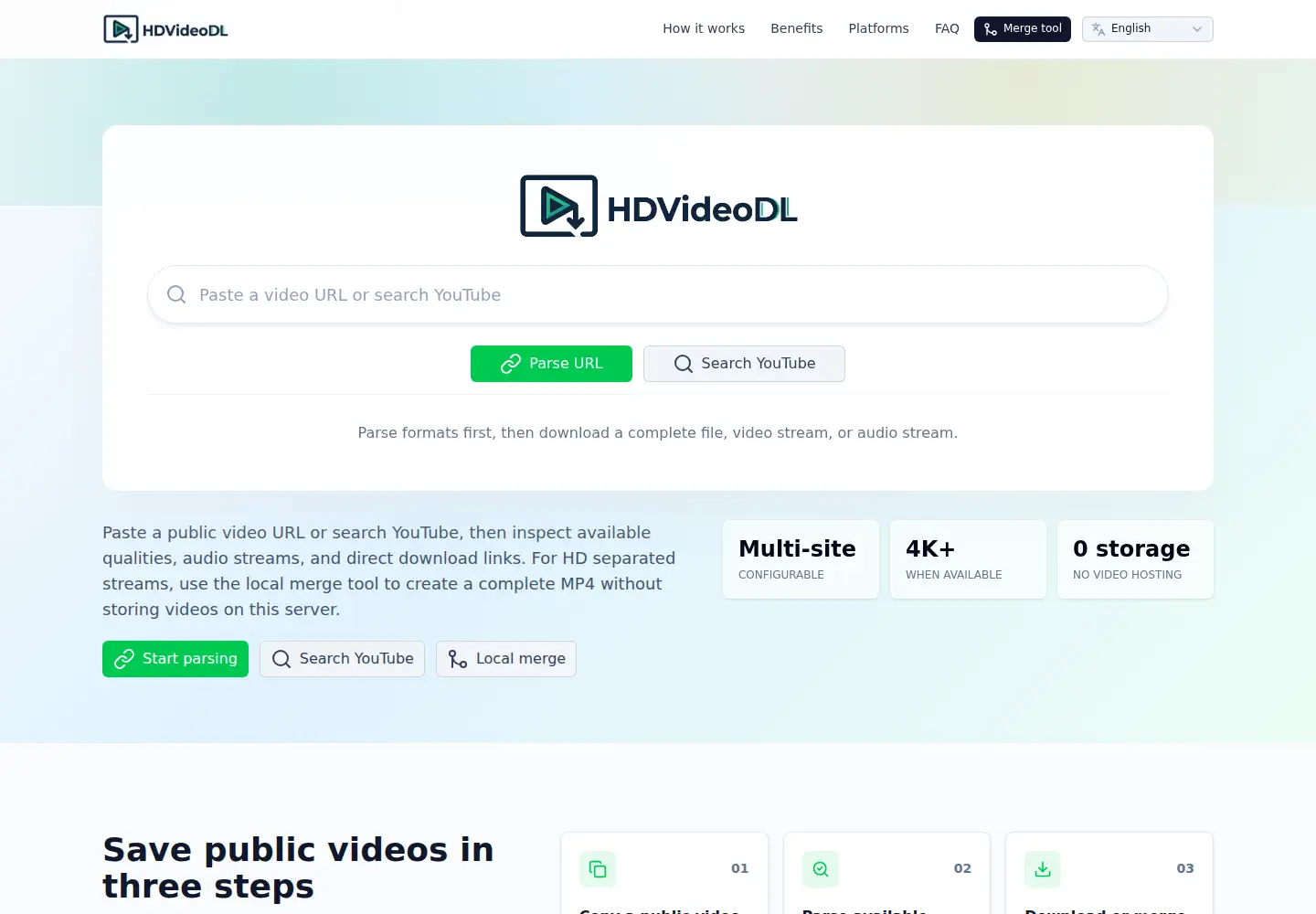Open the Local merge button
This screenshot has height=914, width=1316.
(506, 659)
